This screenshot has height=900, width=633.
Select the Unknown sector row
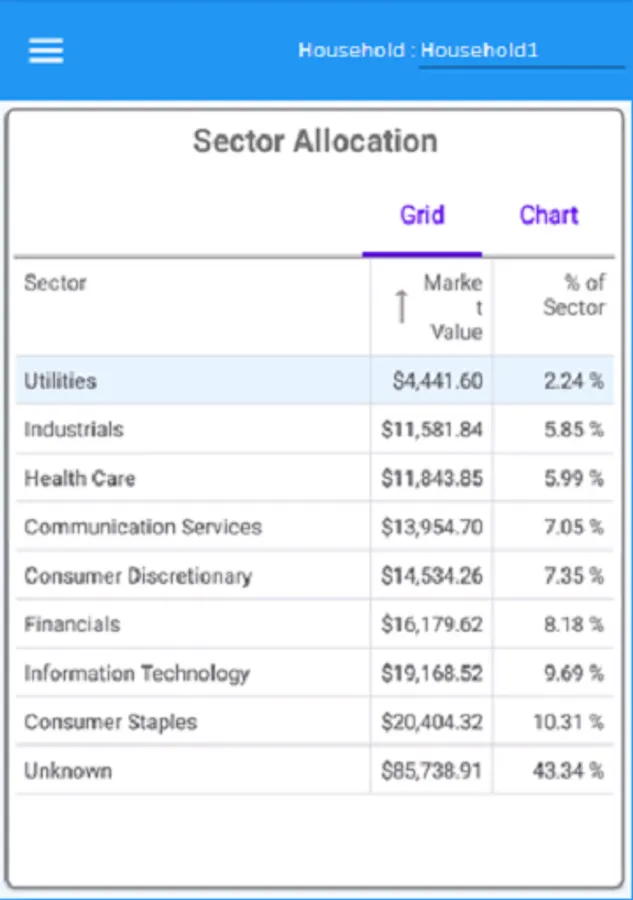[x=68, y=771]
